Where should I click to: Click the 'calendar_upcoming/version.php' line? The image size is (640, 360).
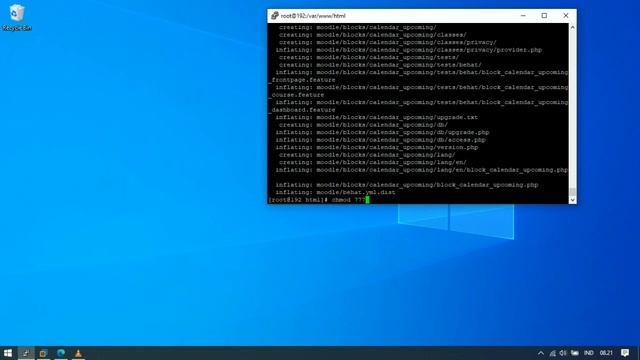coord(376,147)
